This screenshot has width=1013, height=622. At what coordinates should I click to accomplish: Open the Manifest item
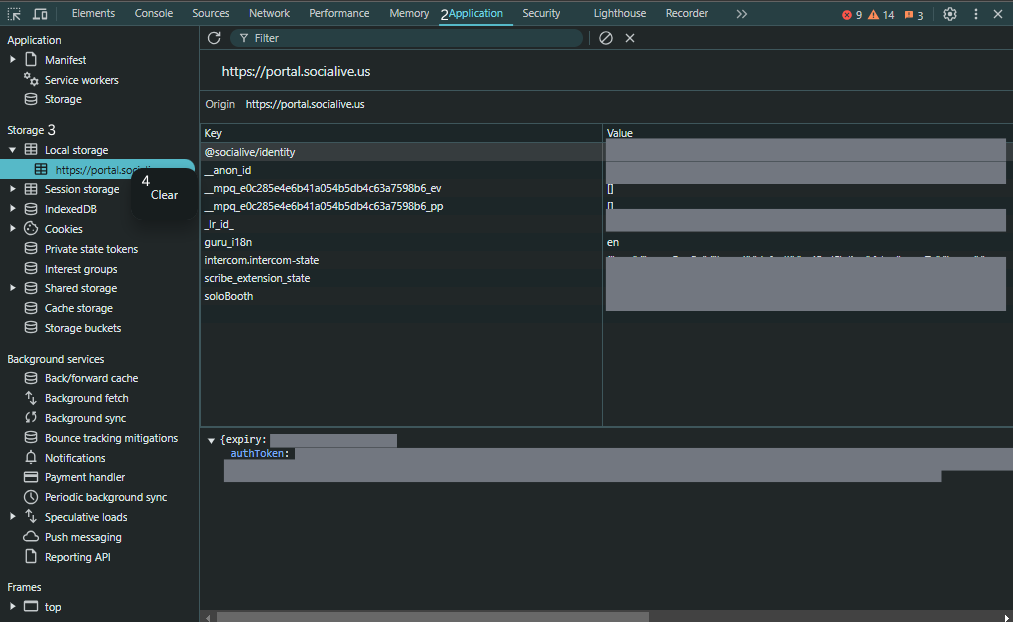pos(65,60)
